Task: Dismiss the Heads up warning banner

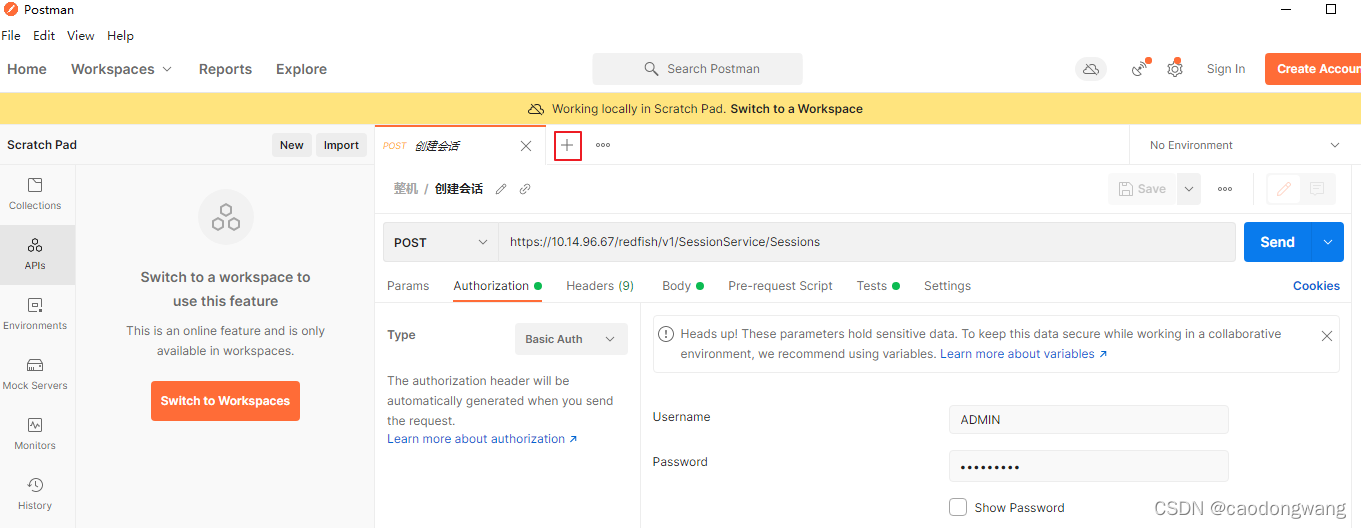Action: coord(1327,336)
